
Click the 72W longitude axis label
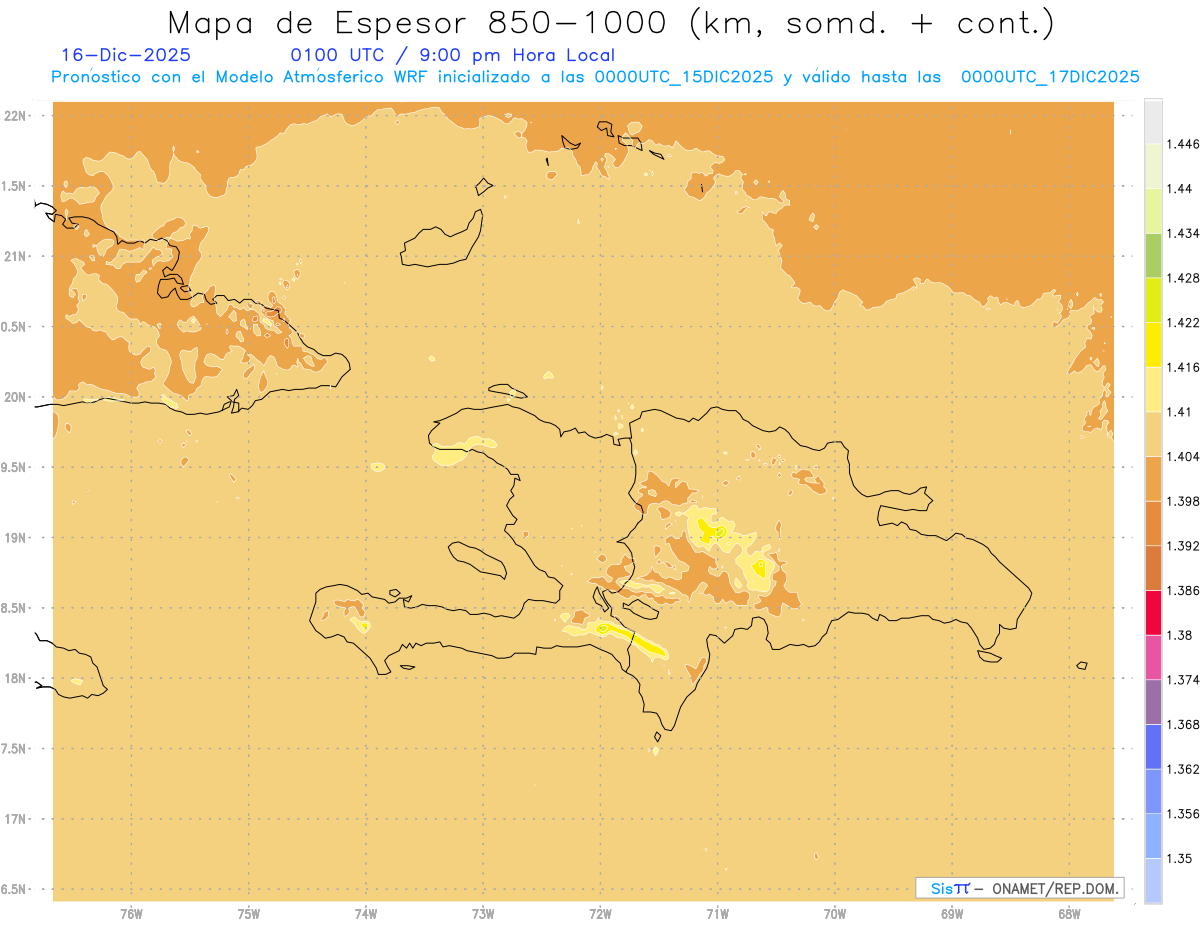pyautogui.click(x=600, y=914)
